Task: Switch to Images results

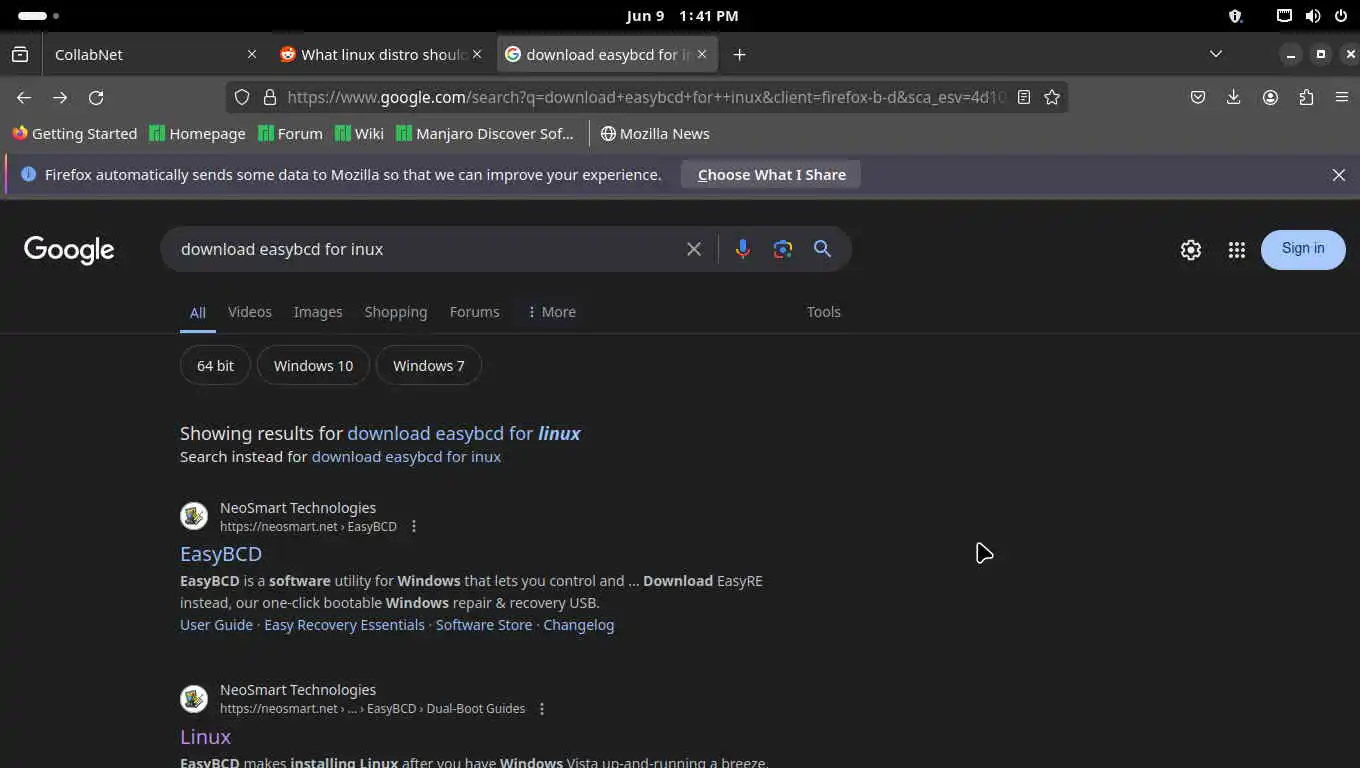Action: click(318, 312)
